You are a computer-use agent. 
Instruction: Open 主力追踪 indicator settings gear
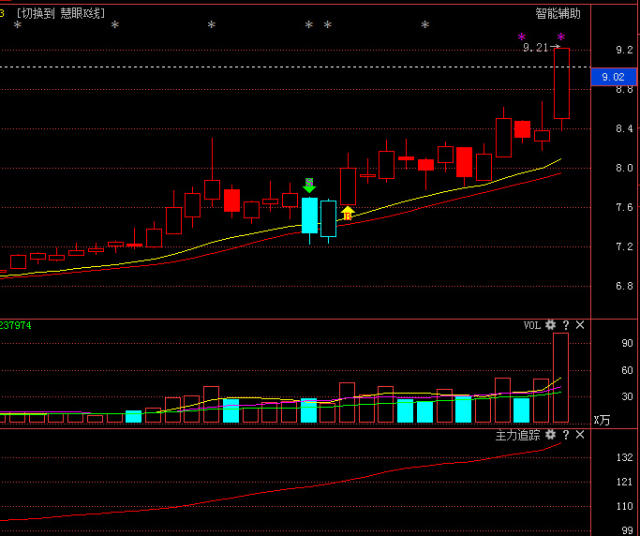550,435
